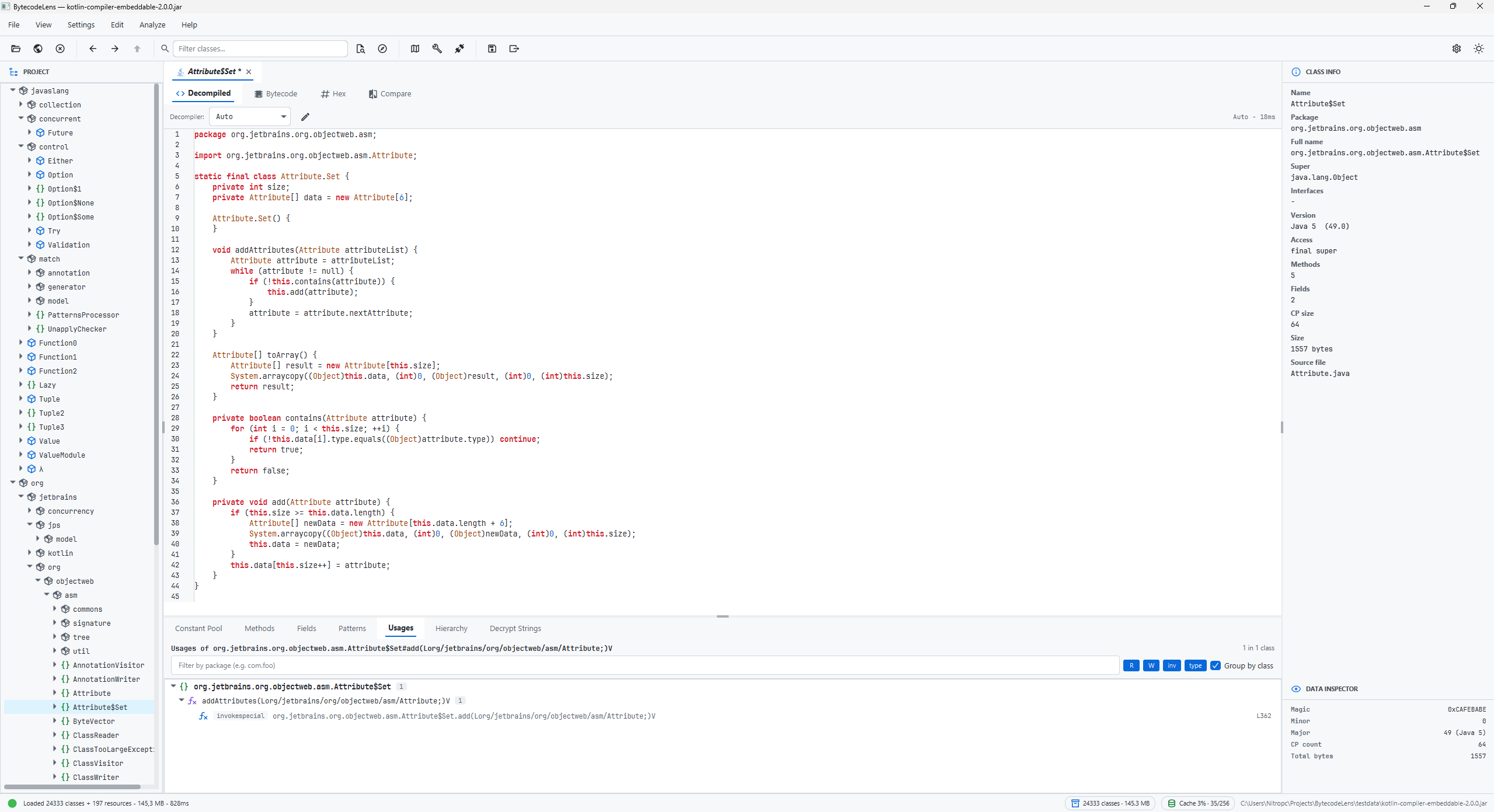Viewport: 1494px width, 812px height.
Task: Click the navigate back arrow icon
Action: point(93,48)
